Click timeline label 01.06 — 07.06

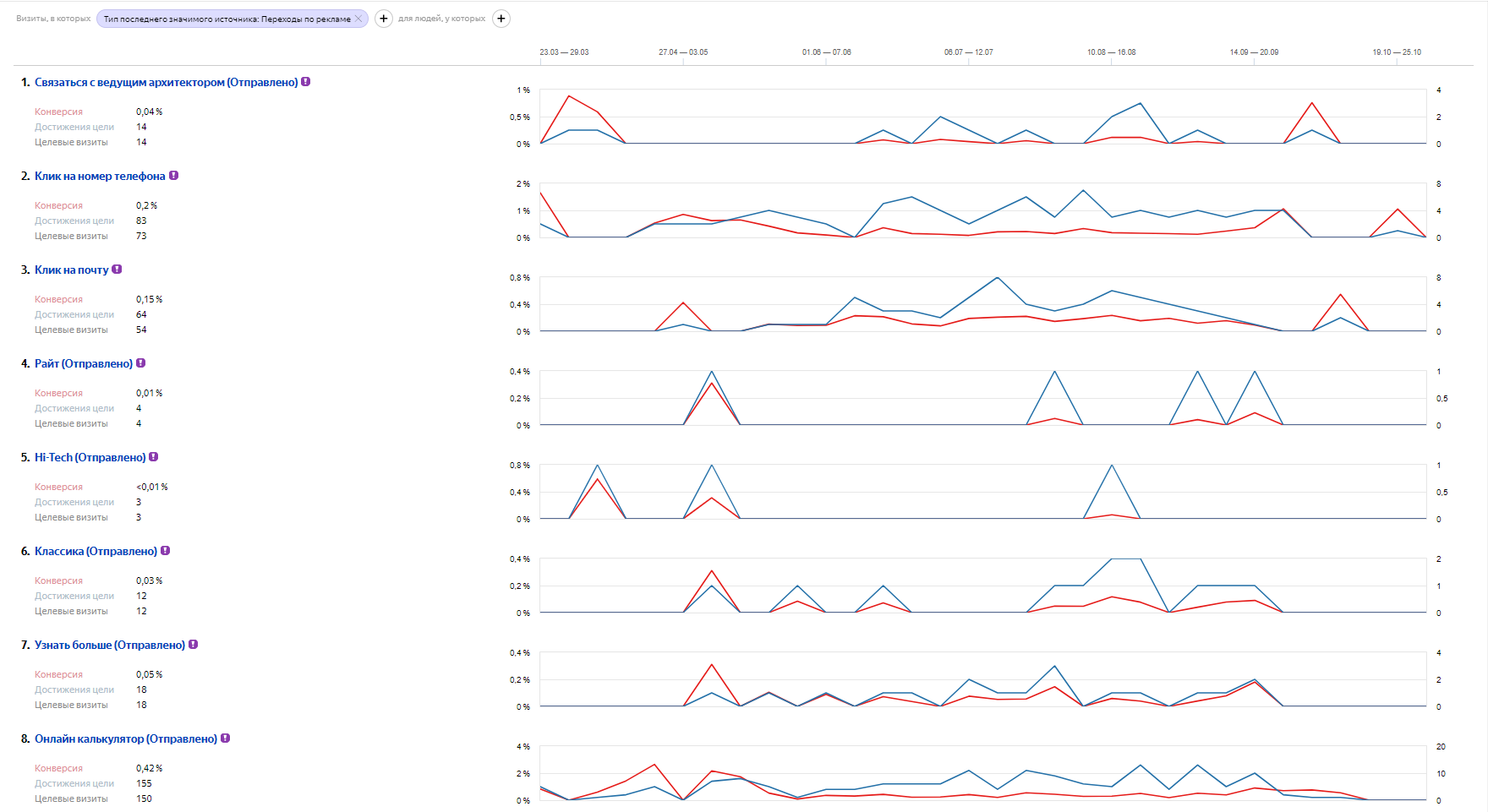(x=827, y=52)
